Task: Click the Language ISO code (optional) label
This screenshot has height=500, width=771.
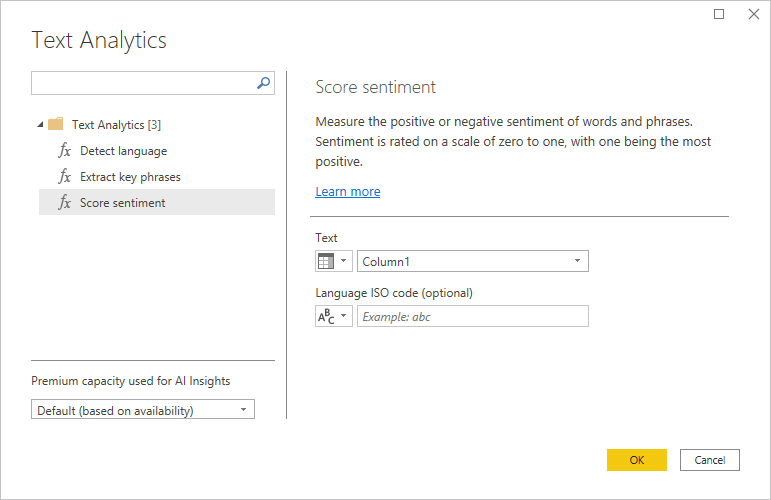Action: click(x=394, y=293)
